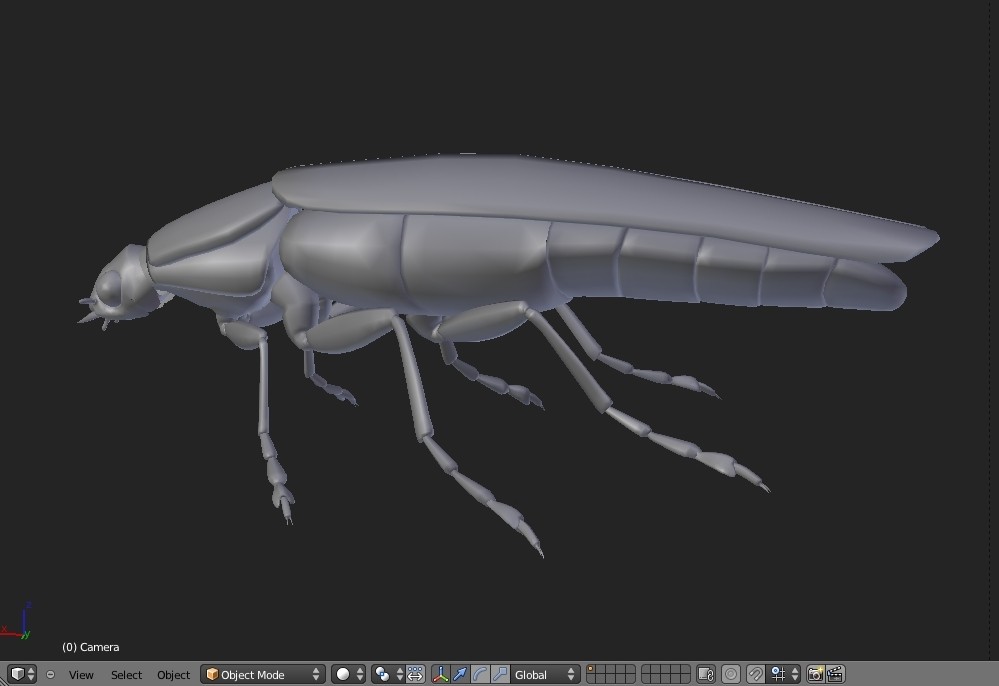Collapse the header menus with minus button

click(51, 675)
